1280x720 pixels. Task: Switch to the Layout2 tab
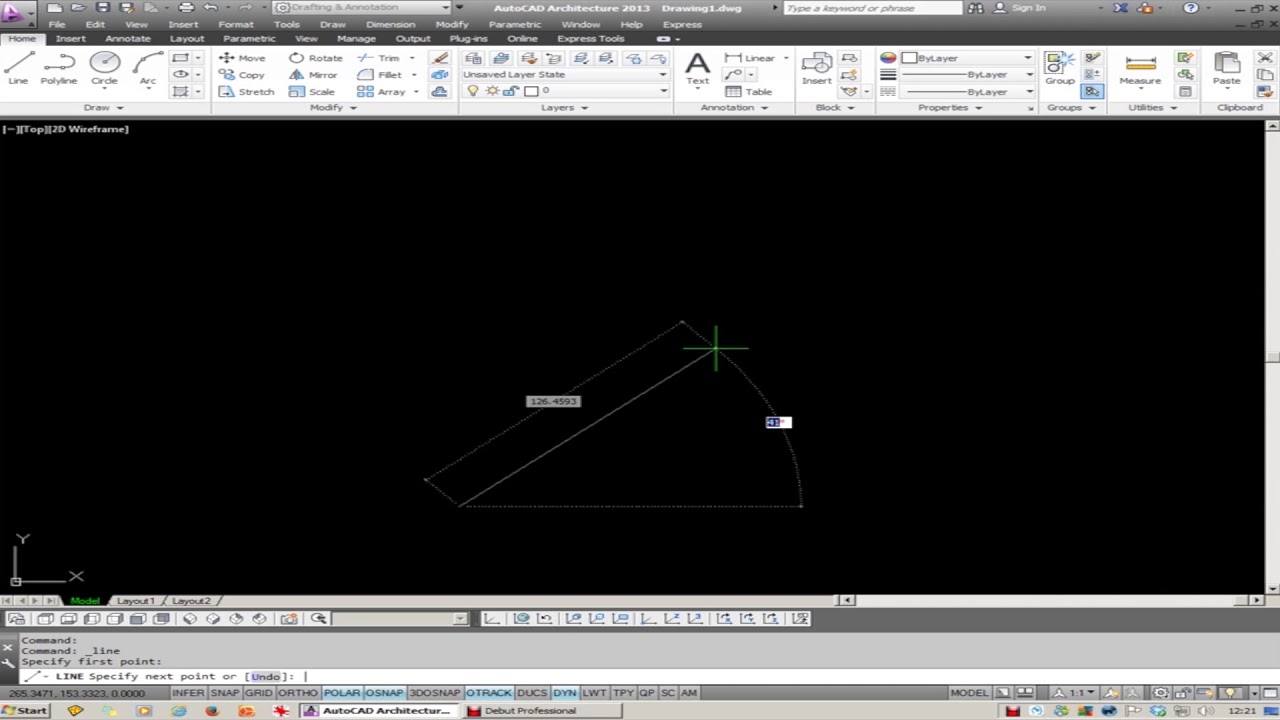pos(191,600)
